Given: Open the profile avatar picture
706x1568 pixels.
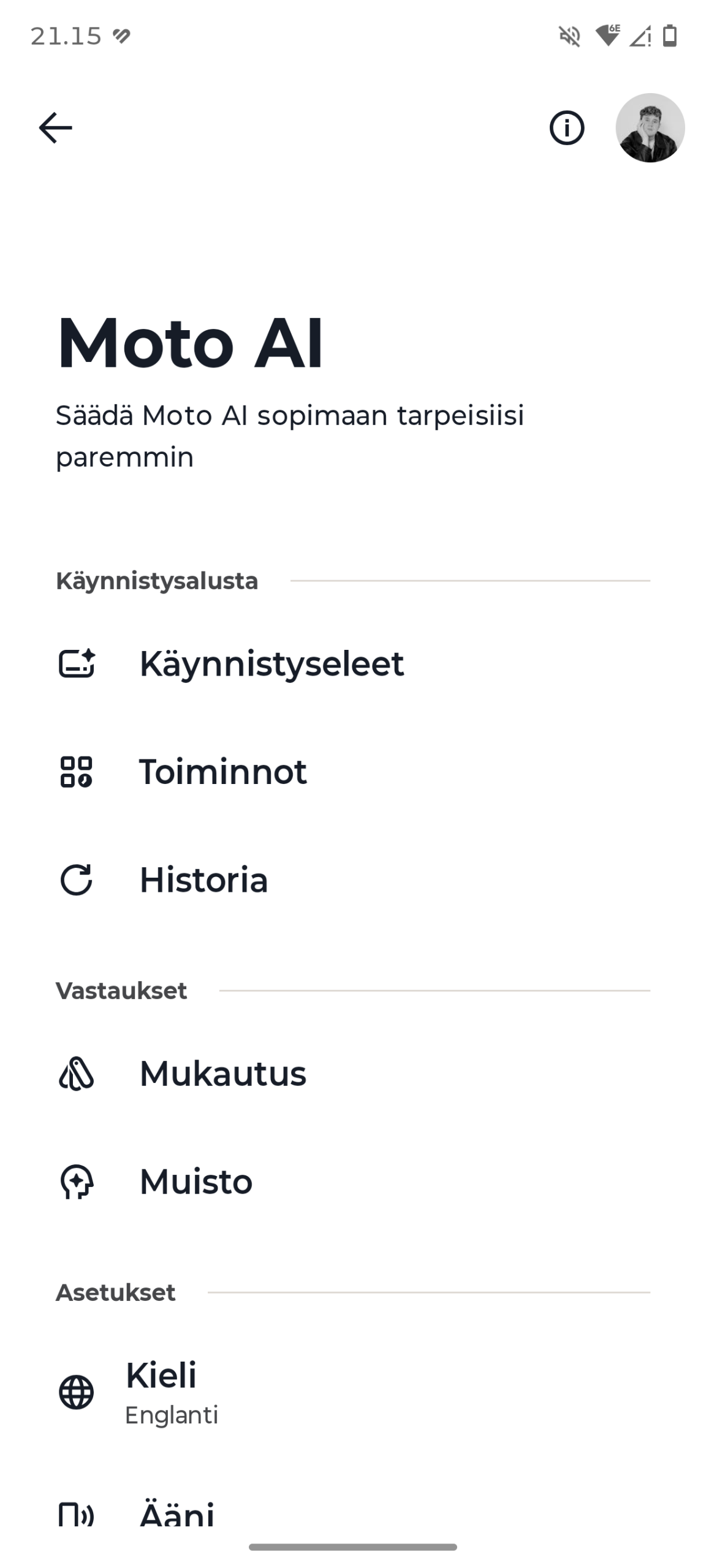Looking at the screenshot, I should (650, 128).
